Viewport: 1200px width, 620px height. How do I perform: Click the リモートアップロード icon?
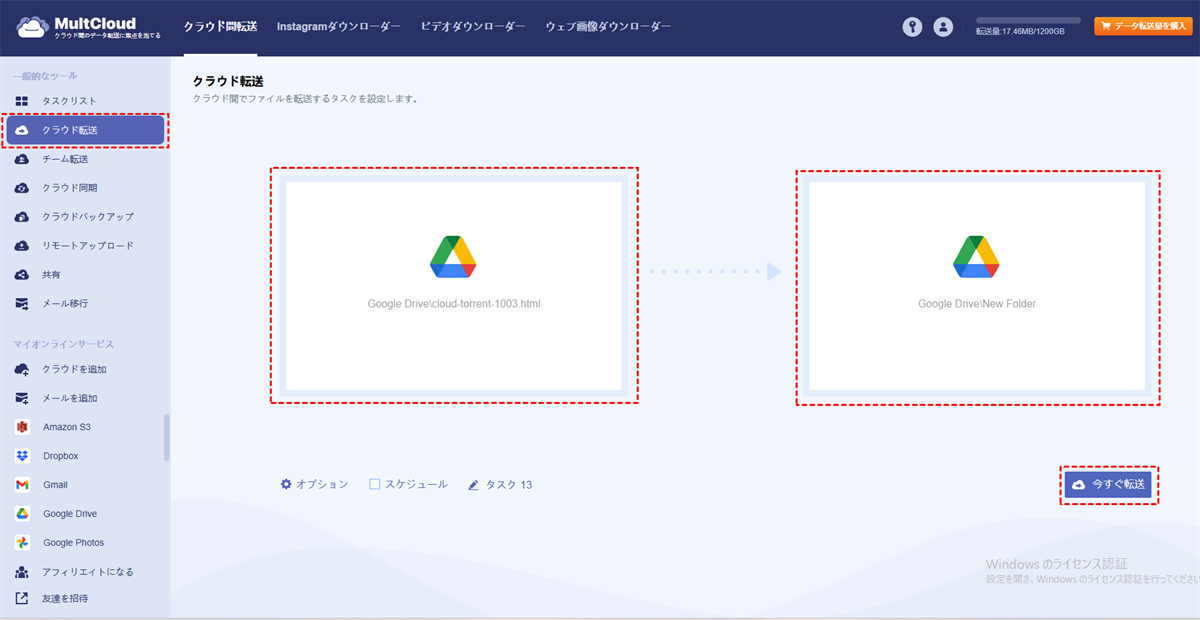[x=22, y=246]
